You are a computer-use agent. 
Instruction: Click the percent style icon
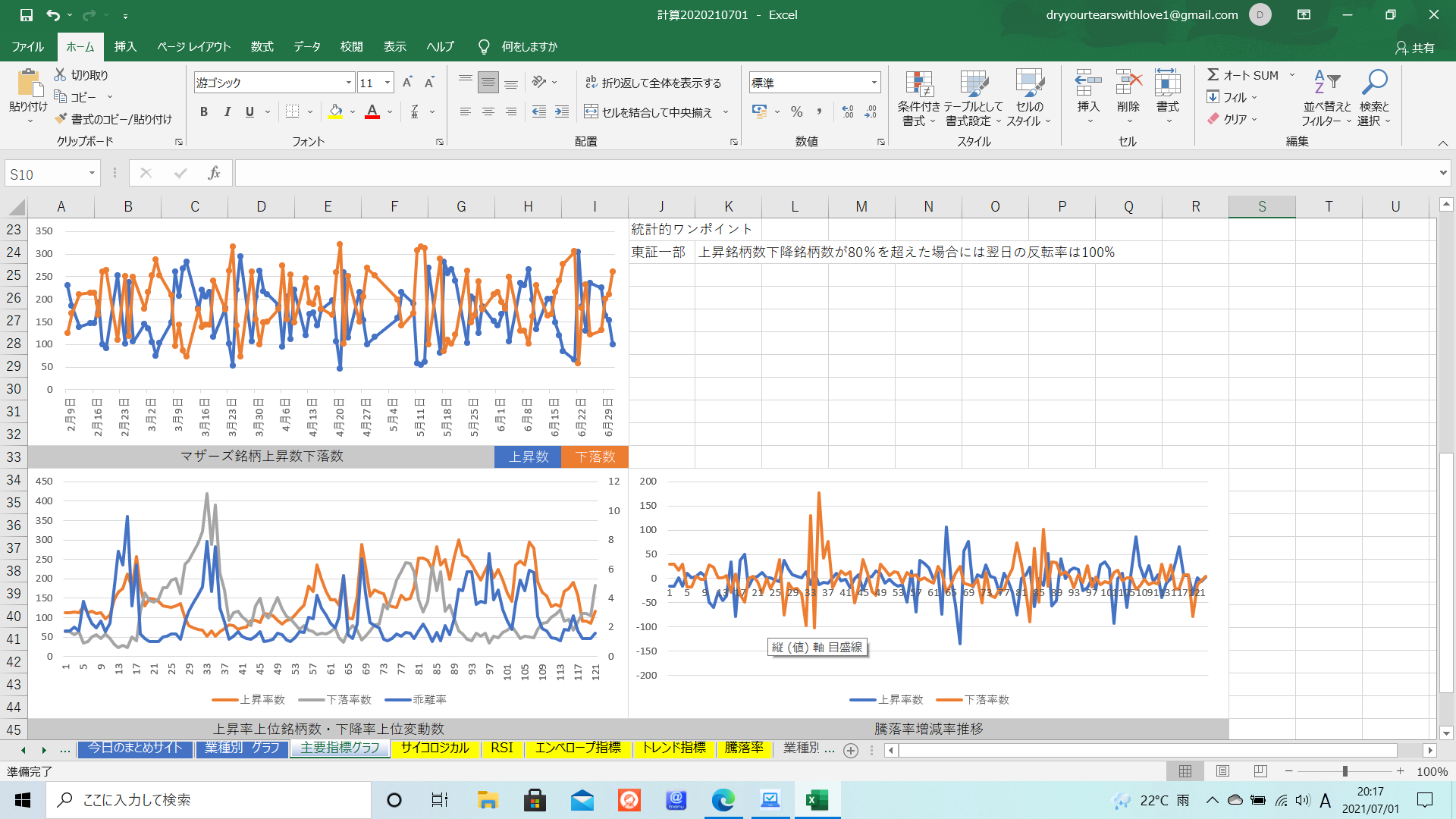pos(796,112)
